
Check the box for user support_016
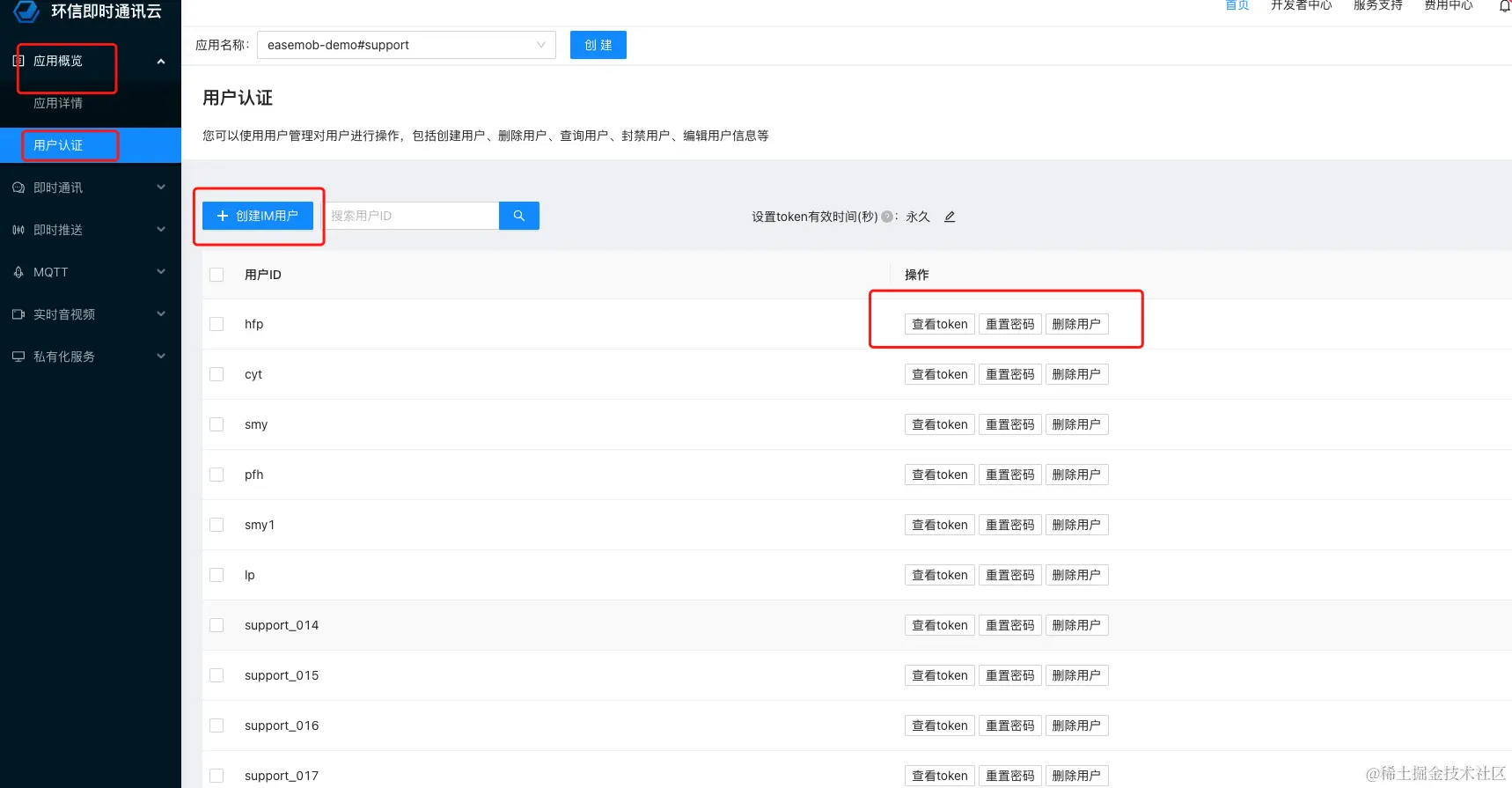tap(217, 725)
